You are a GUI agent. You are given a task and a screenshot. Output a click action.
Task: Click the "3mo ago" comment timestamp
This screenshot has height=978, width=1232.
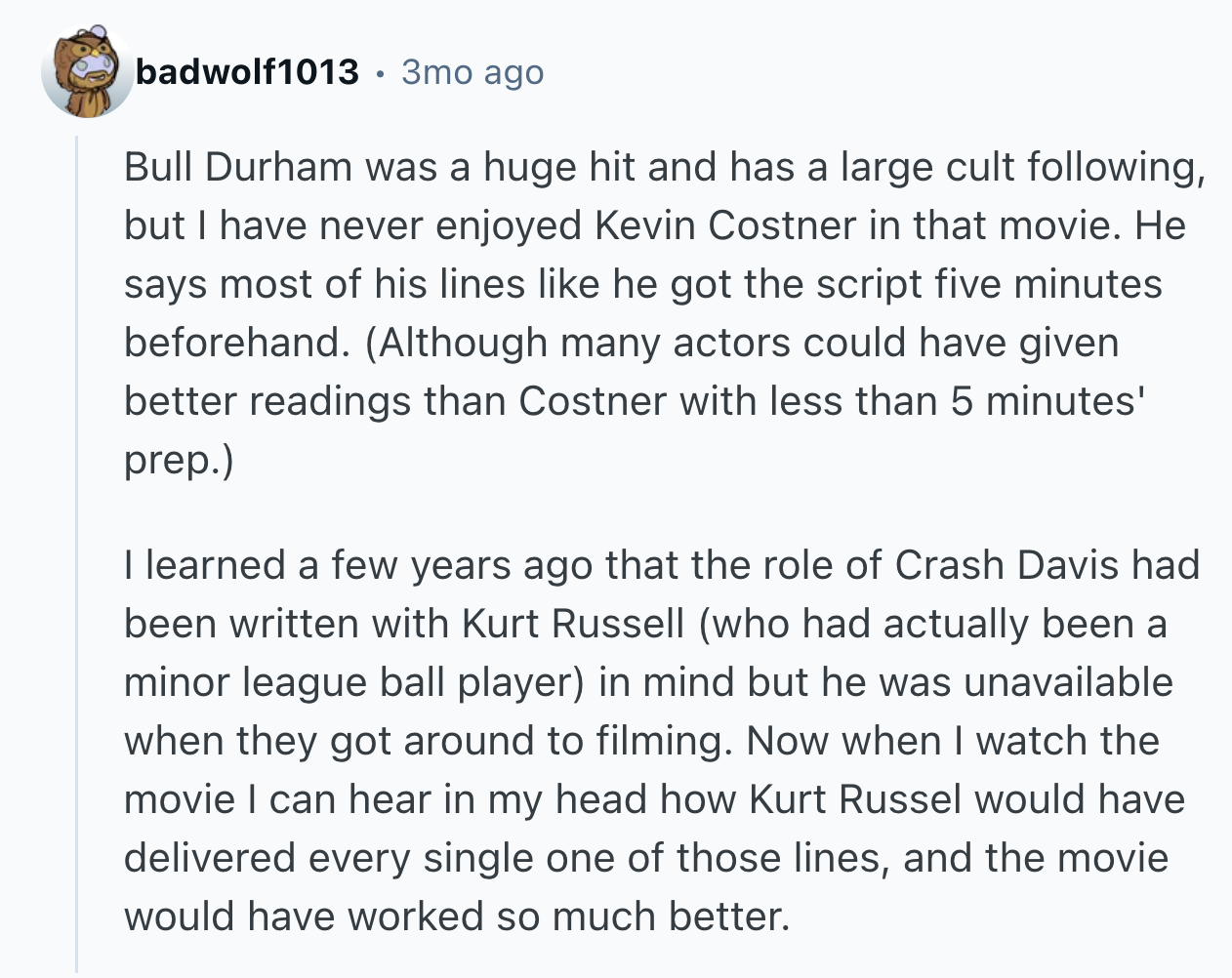[472, 72]
